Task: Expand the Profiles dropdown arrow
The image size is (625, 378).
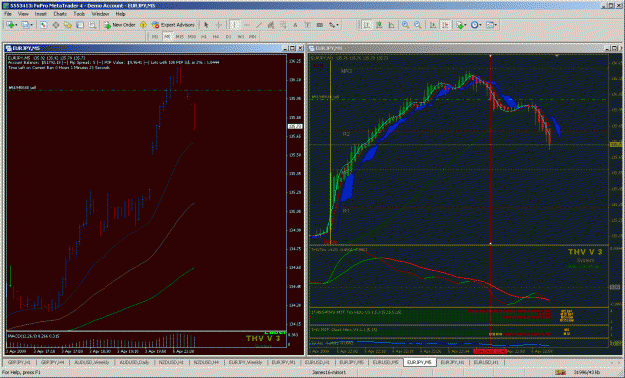Action: (32, 25)
